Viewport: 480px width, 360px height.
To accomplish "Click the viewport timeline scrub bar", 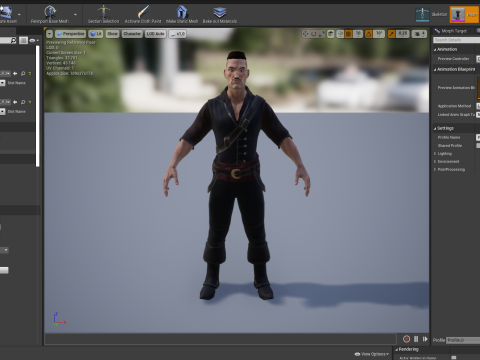I will 220,339.
